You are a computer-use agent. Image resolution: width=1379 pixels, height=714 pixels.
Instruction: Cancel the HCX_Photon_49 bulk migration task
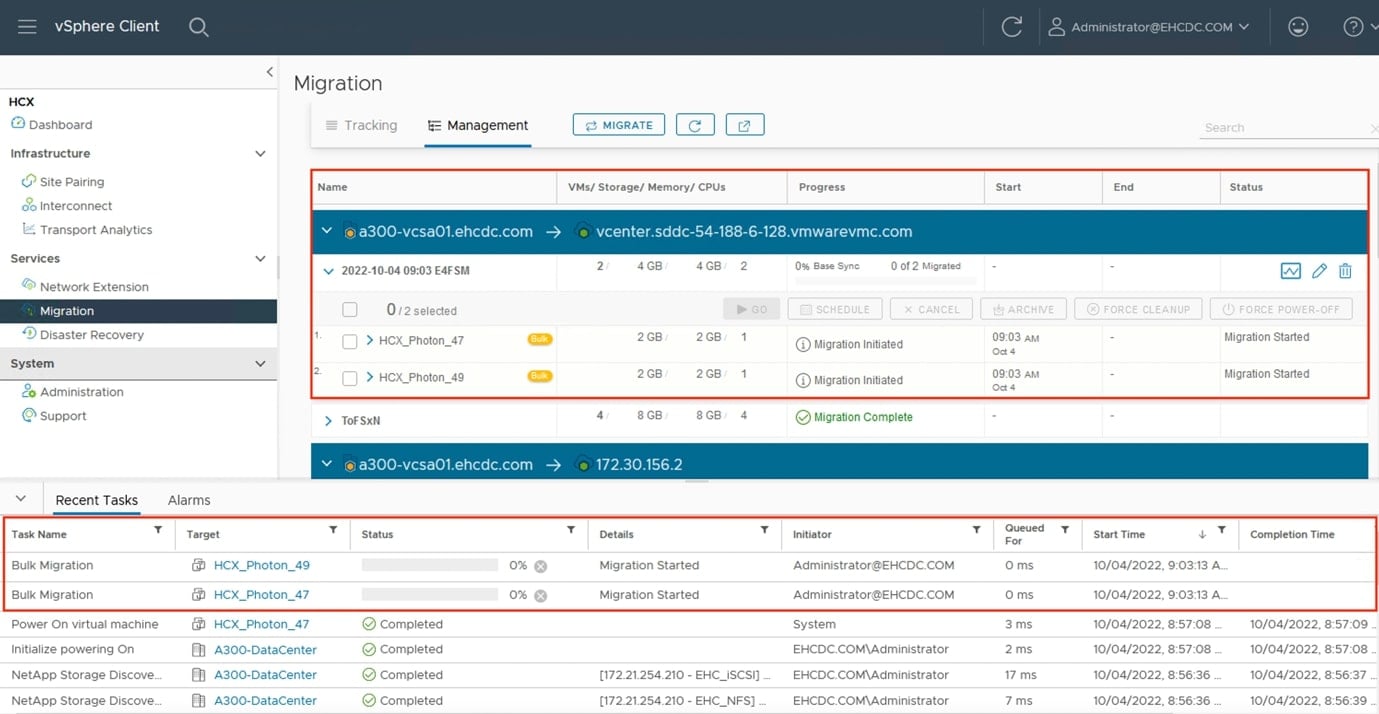(x=540, y=566)
